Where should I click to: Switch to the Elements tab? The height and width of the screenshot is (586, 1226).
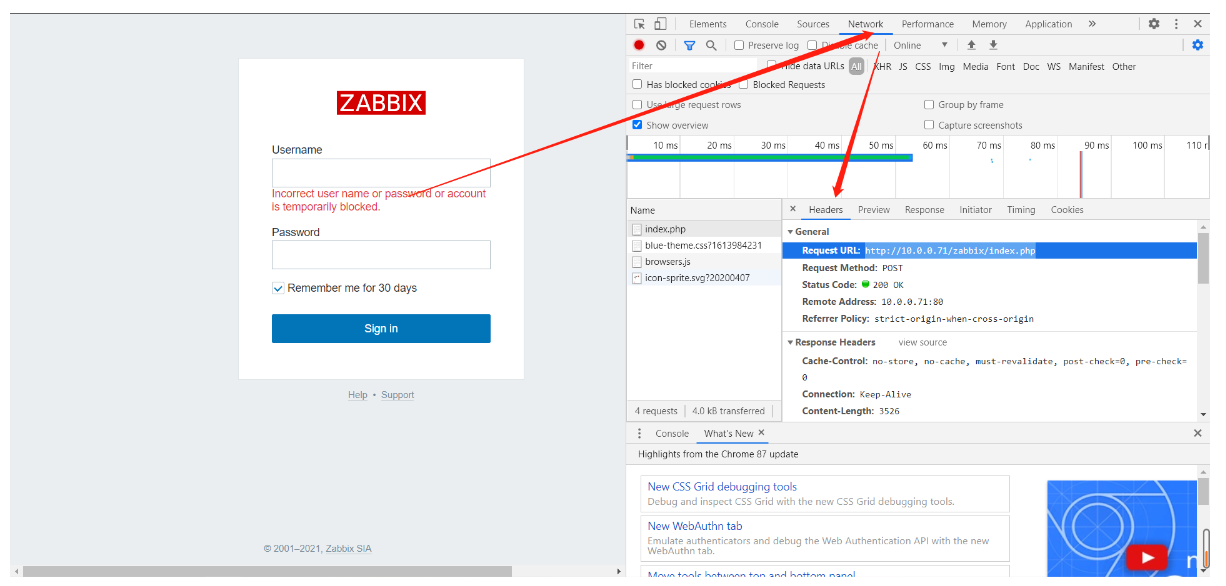tap(708, 24)
